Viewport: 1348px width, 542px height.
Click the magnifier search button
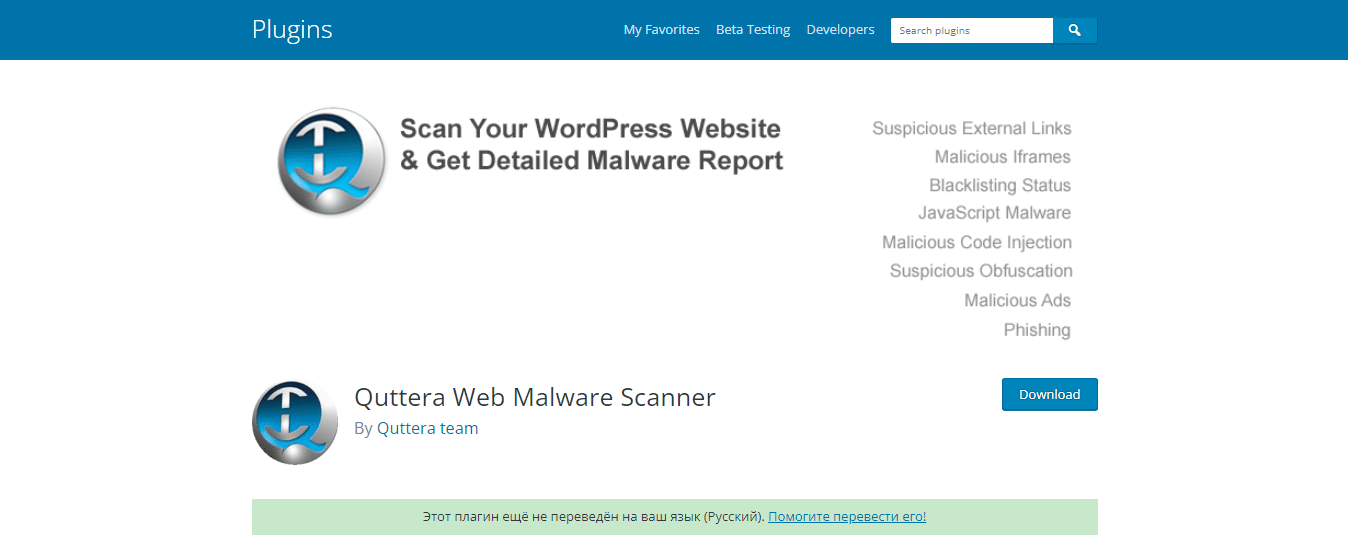tap(1075, 30)
